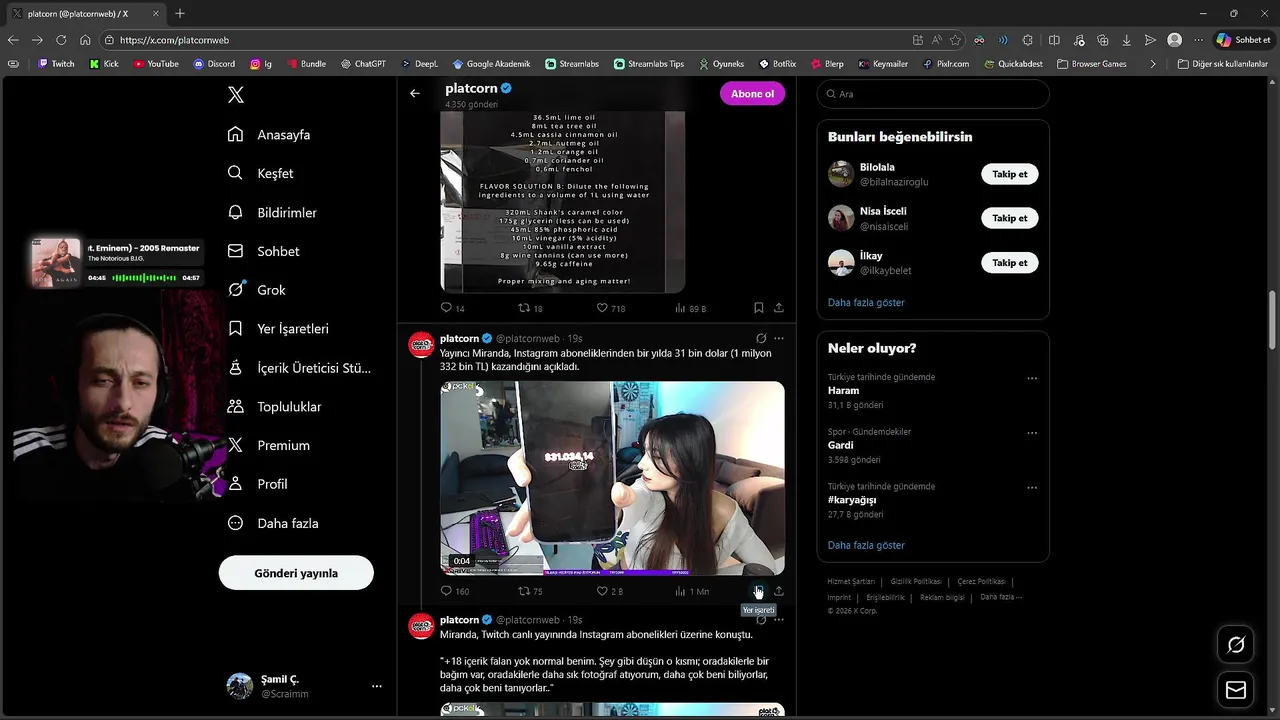Click the Sohbet et Copilot button
This screenshot has width=1280, height=720.
(x=1243, y=40)
